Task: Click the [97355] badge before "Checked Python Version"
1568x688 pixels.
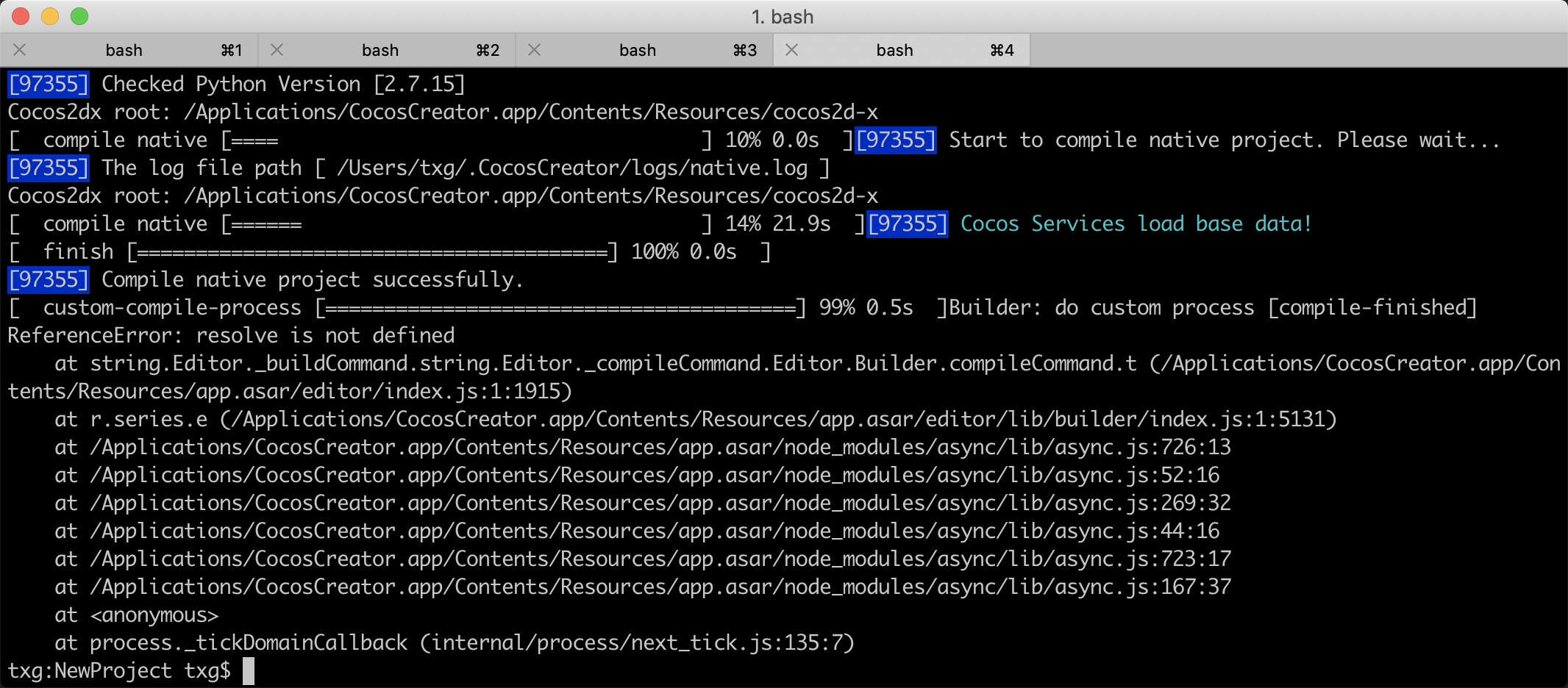Action: click(x=49, y=85)
